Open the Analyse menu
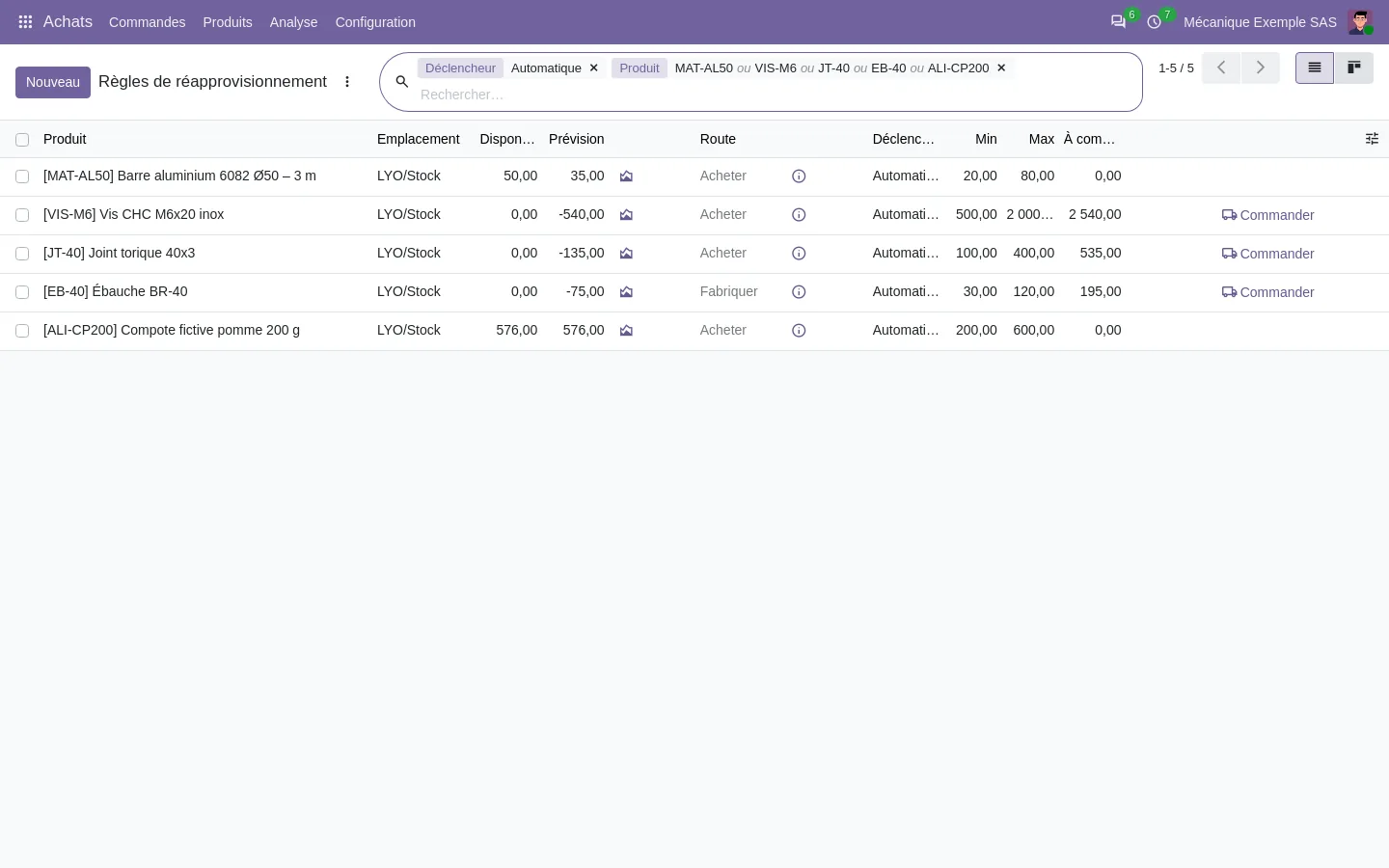 293,22
